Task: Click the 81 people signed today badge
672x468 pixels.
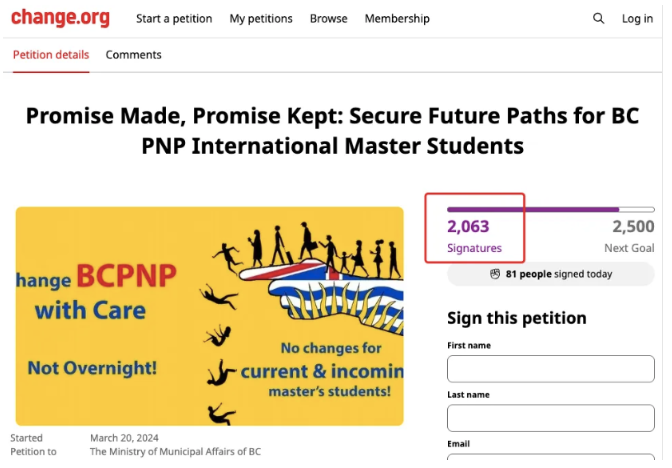Action: [551, 274]
